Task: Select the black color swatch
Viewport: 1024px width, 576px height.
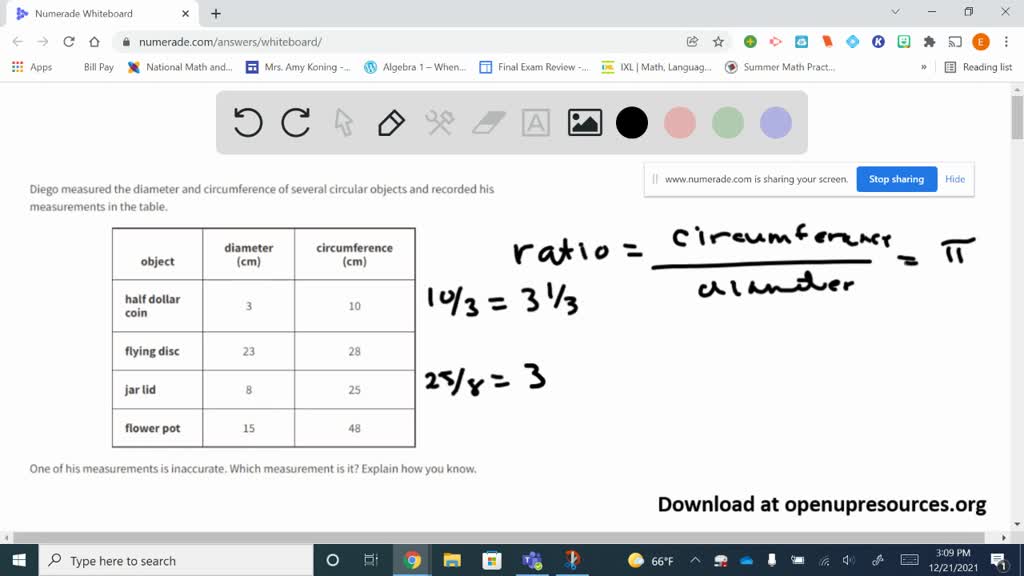Action: pos(632,122)
